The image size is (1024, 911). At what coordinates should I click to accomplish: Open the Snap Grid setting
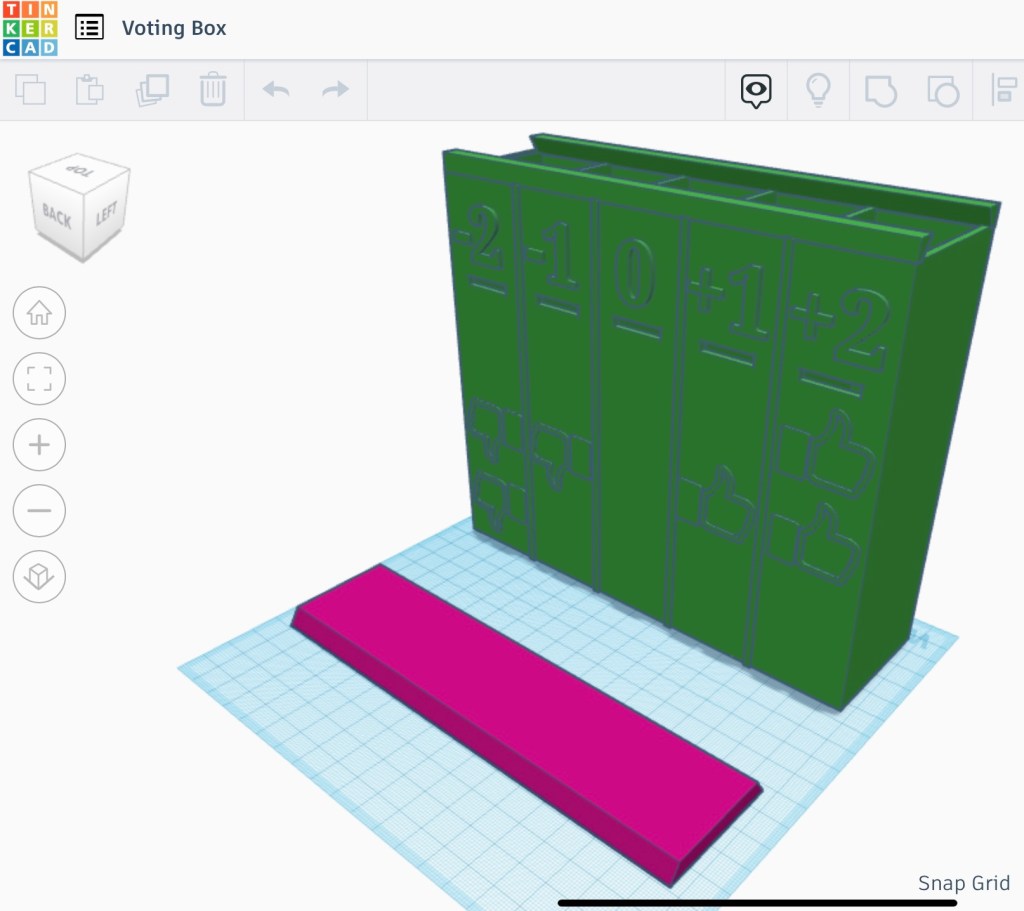coord(963,883)
